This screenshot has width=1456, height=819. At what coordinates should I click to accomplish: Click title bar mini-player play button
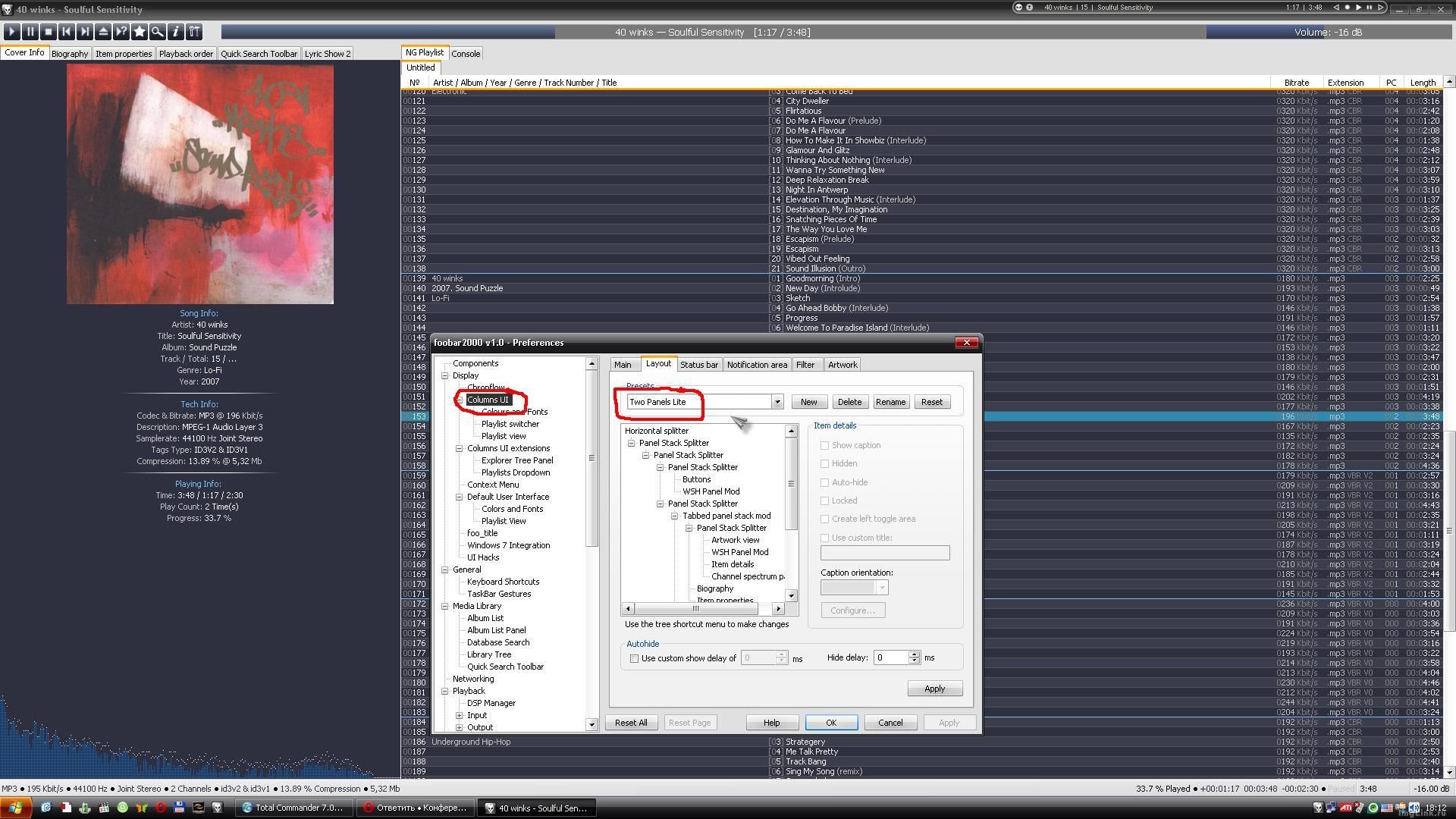(1358, 8)
